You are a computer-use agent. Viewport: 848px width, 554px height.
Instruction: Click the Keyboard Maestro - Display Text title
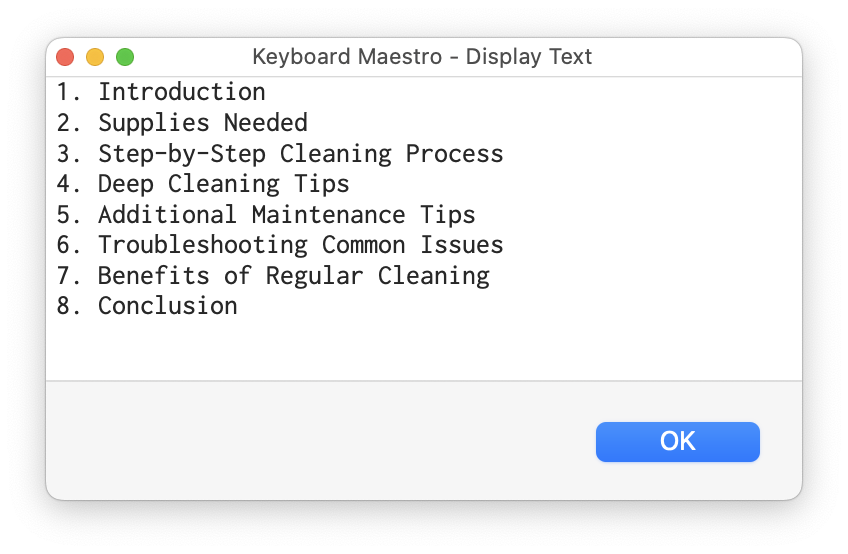422,57
